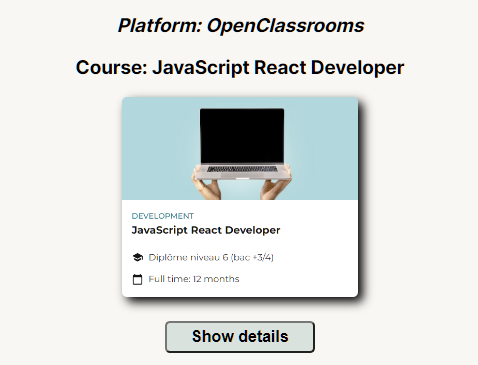The width and height of the screenshot is (478, 365).
Task: Open the JavaScript React Developer card title
Action: [x=206, y=230]
